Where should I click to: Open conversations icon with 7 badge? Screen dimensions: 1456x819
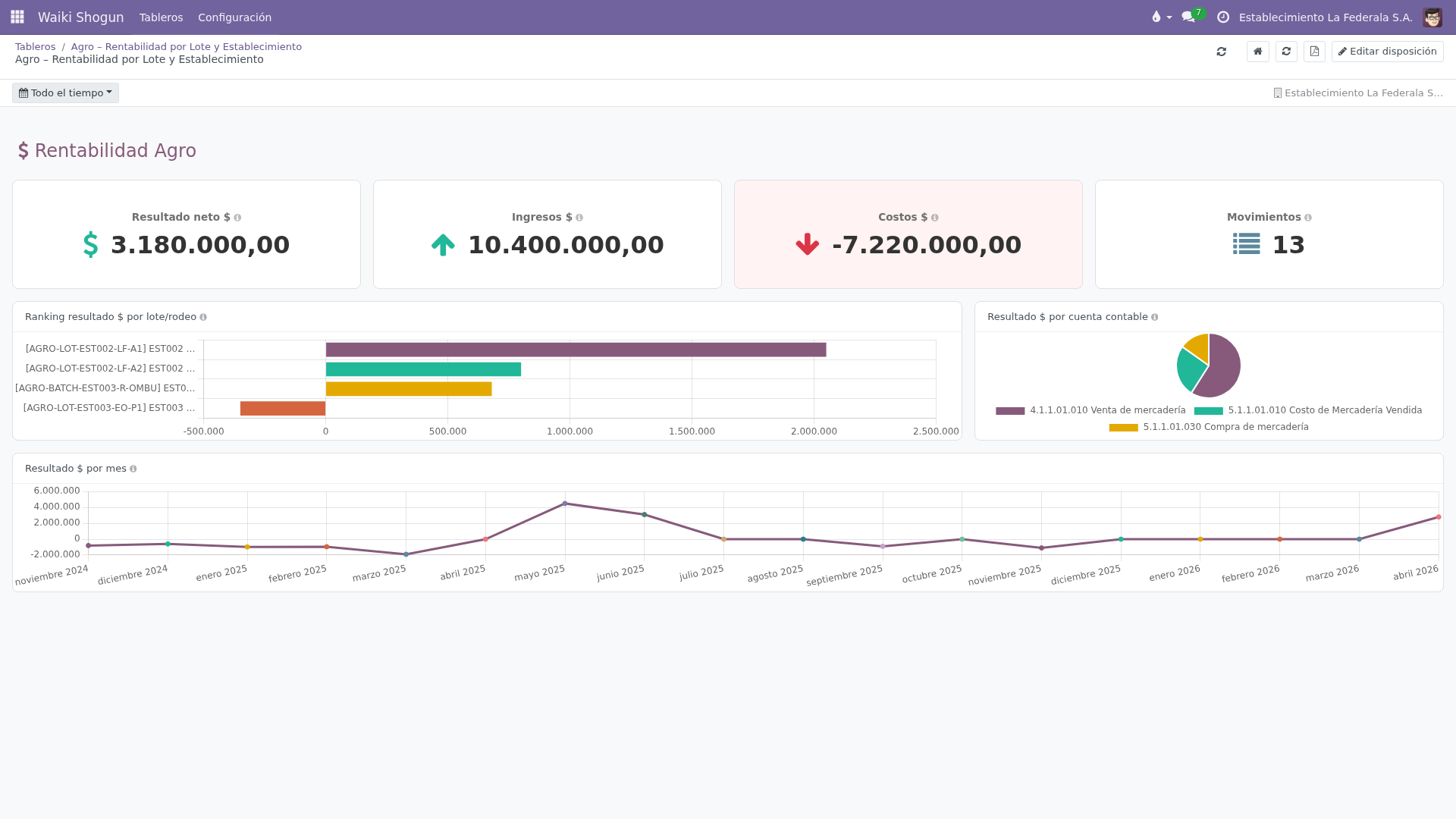1192,16
